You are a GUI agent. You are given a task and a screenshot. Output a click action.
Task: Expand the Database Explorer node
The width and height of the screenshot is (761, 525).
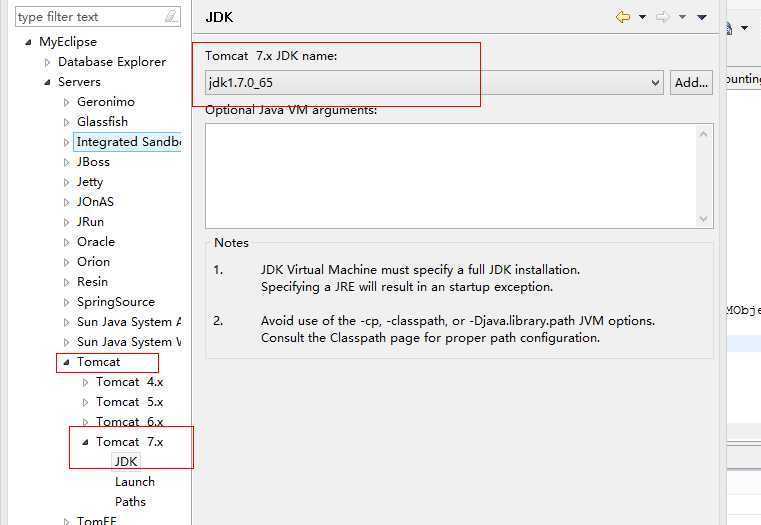[x=47, y=62]
